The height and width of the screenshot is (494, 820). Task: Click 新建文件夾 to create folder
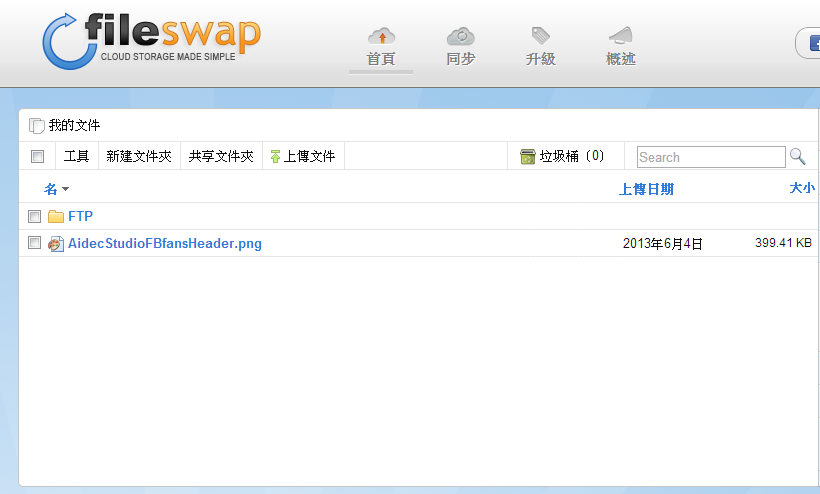pyautogui.click(x=139, y=156)
